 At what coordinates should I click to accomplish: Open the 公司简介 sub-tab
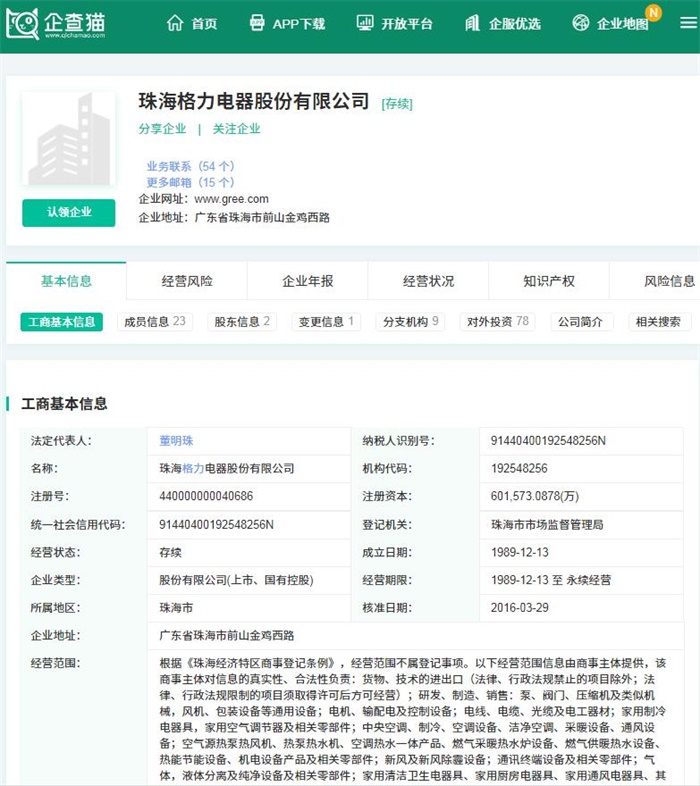coord(581,322)
